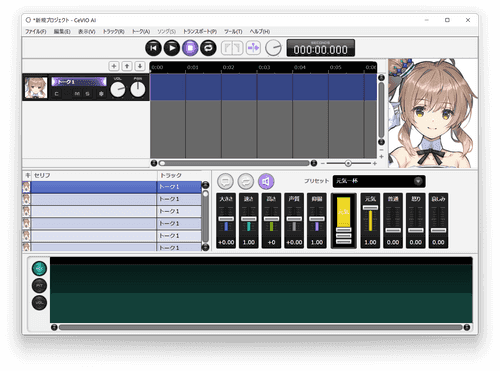This screenshot has height=371, width=500.
Task: Start playback with the play button
Action: click(172, 48)
